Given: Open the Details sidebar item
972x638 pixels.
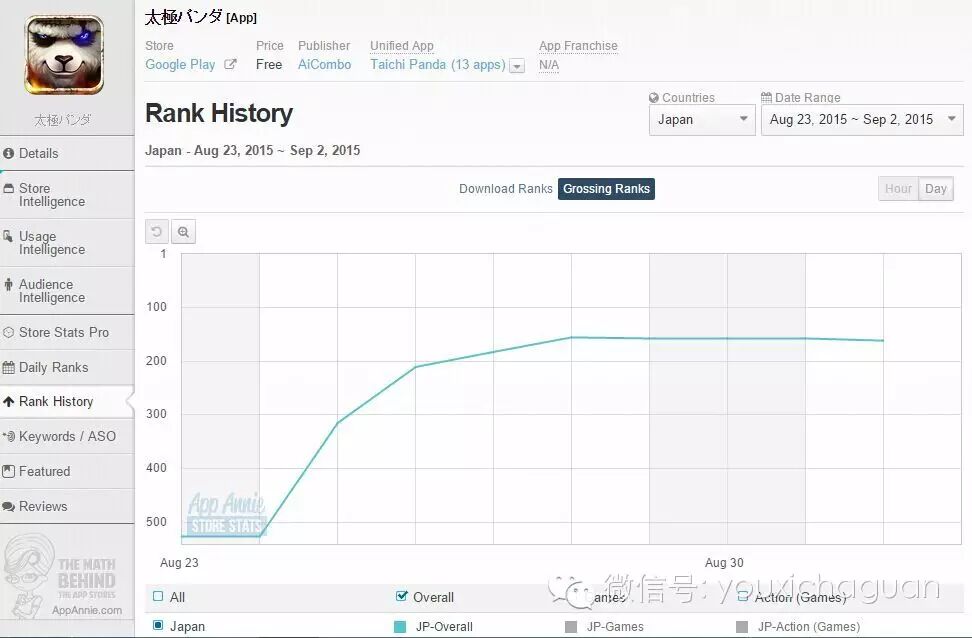Looking at the screenshot, I should point(67,153).
